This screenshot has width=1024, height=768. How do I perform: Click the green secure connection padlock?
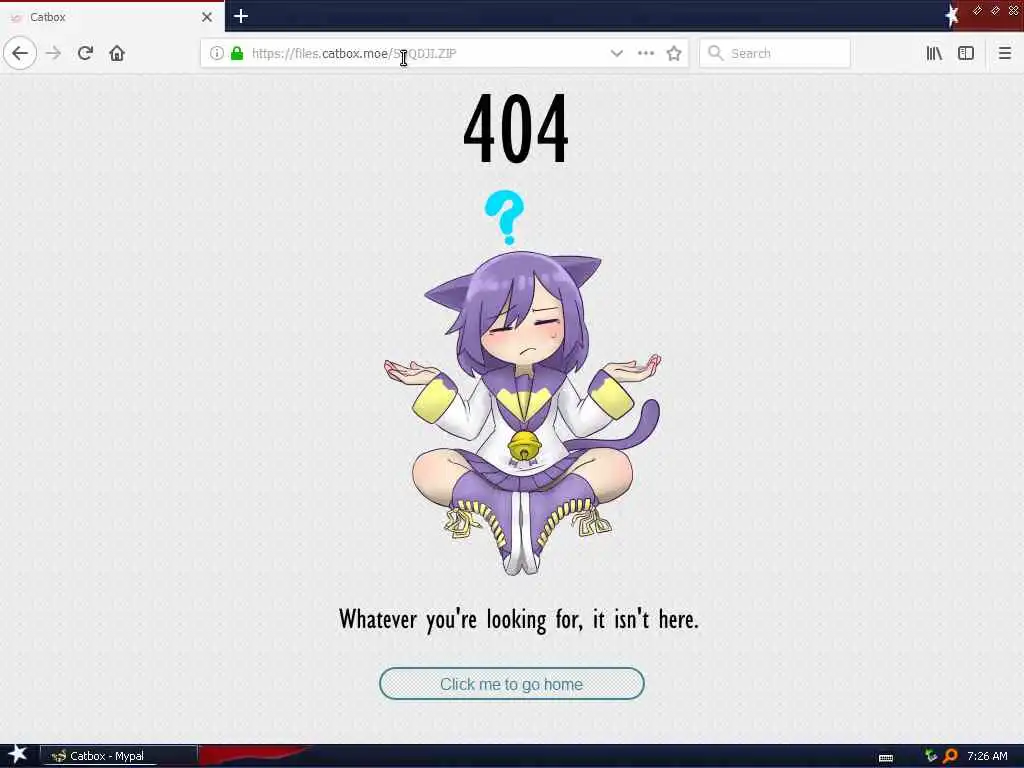coord(237,53)
